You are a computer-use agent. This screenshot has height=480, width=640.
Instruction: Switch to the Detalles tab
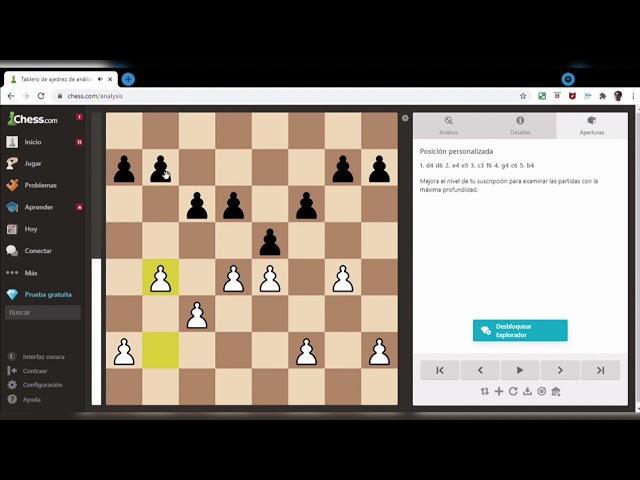pyautogui.click(x=520, y=126)
